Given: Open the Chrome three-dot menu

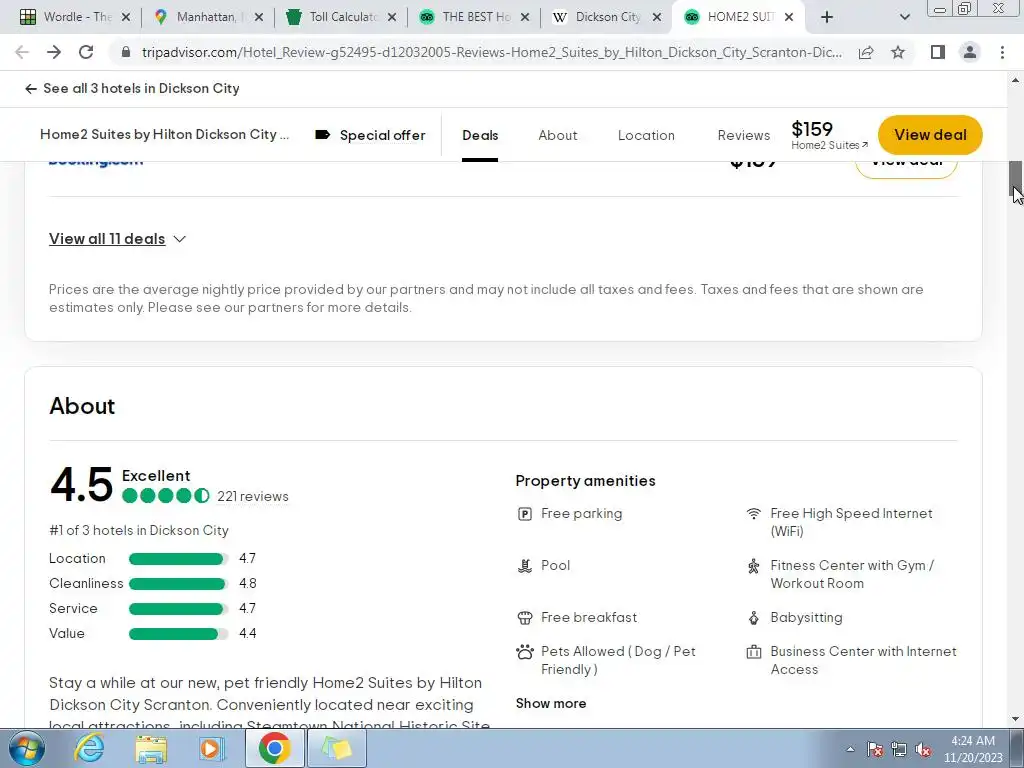Looking at the screenshot, I should coord(1002,52).
